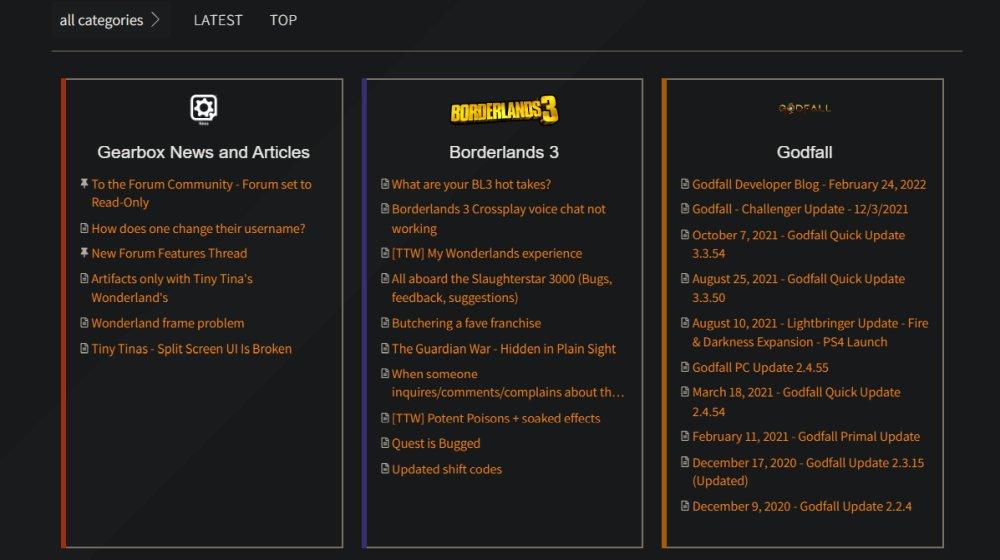Screen dimensions: 1000x560
Task: Click document icon beside '[TTW] My Wonderlands experience'
Action: click(385, 253)
